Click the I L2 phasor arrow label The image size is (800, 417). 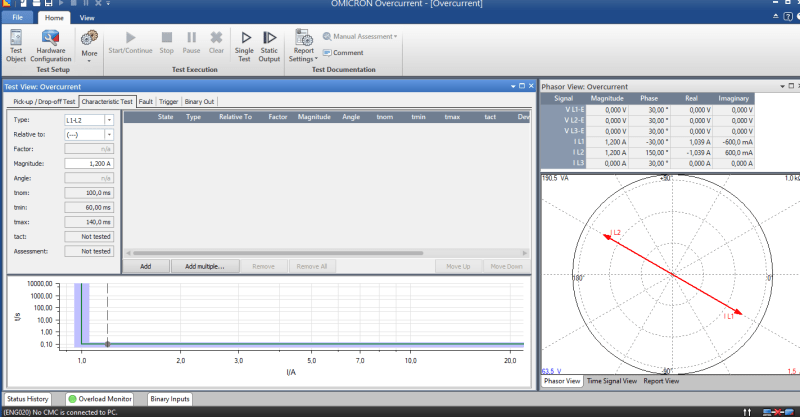pyautogui.click(x=615, y=233)
